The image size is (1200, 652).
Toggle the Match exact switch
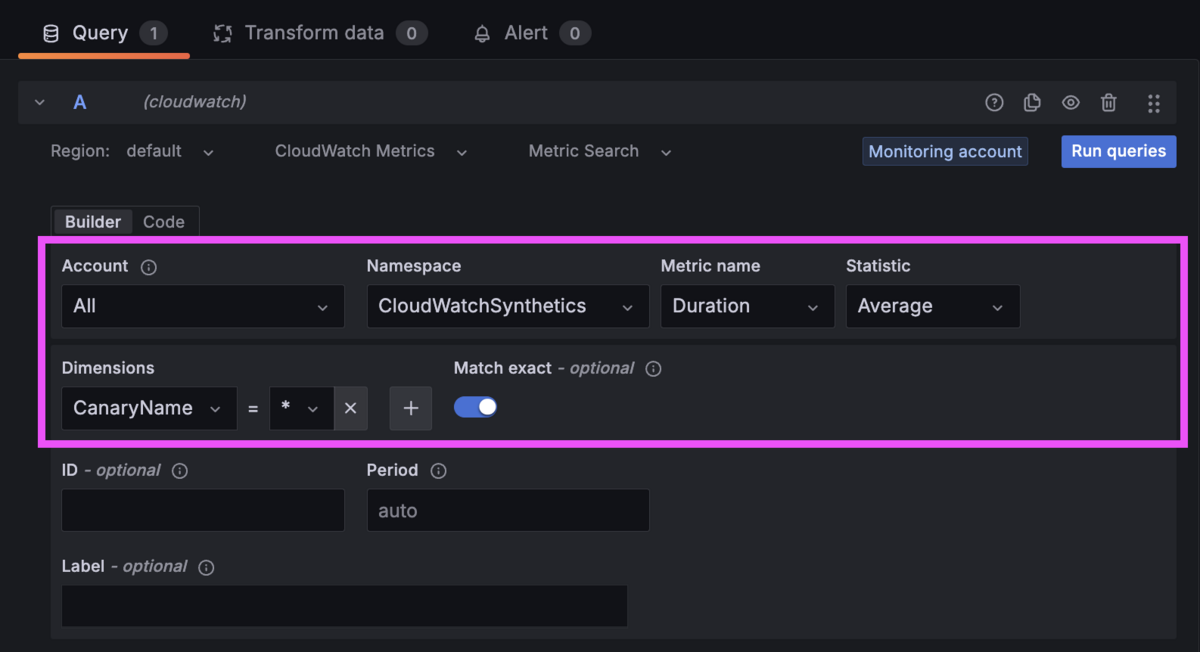[476, 407]
